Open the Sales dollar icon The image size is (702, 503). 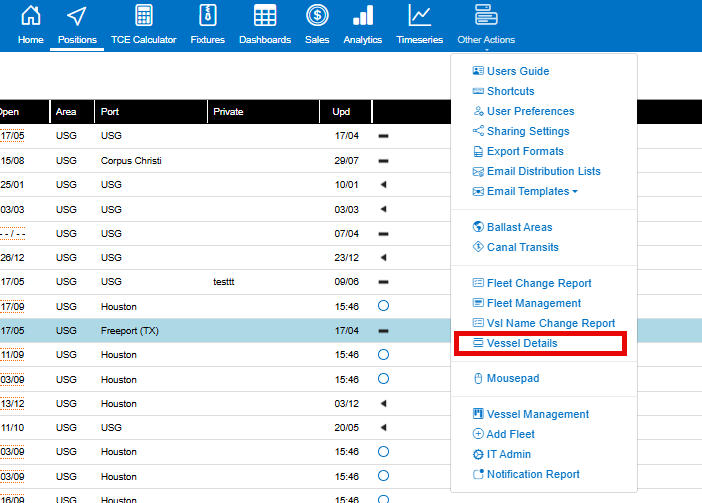pos(317,24)
